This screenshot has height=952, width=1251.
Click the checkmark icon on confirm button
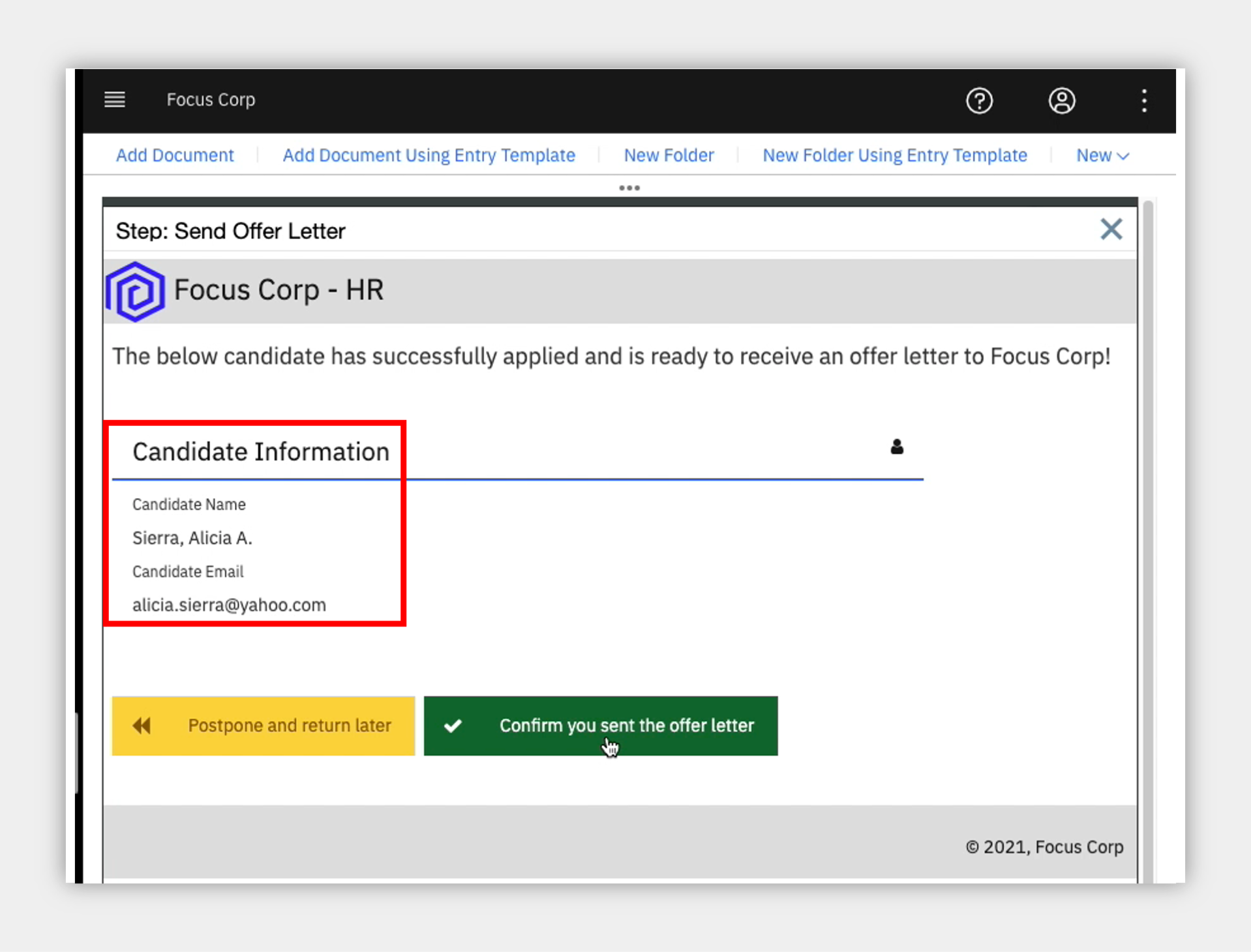(453, 725)
